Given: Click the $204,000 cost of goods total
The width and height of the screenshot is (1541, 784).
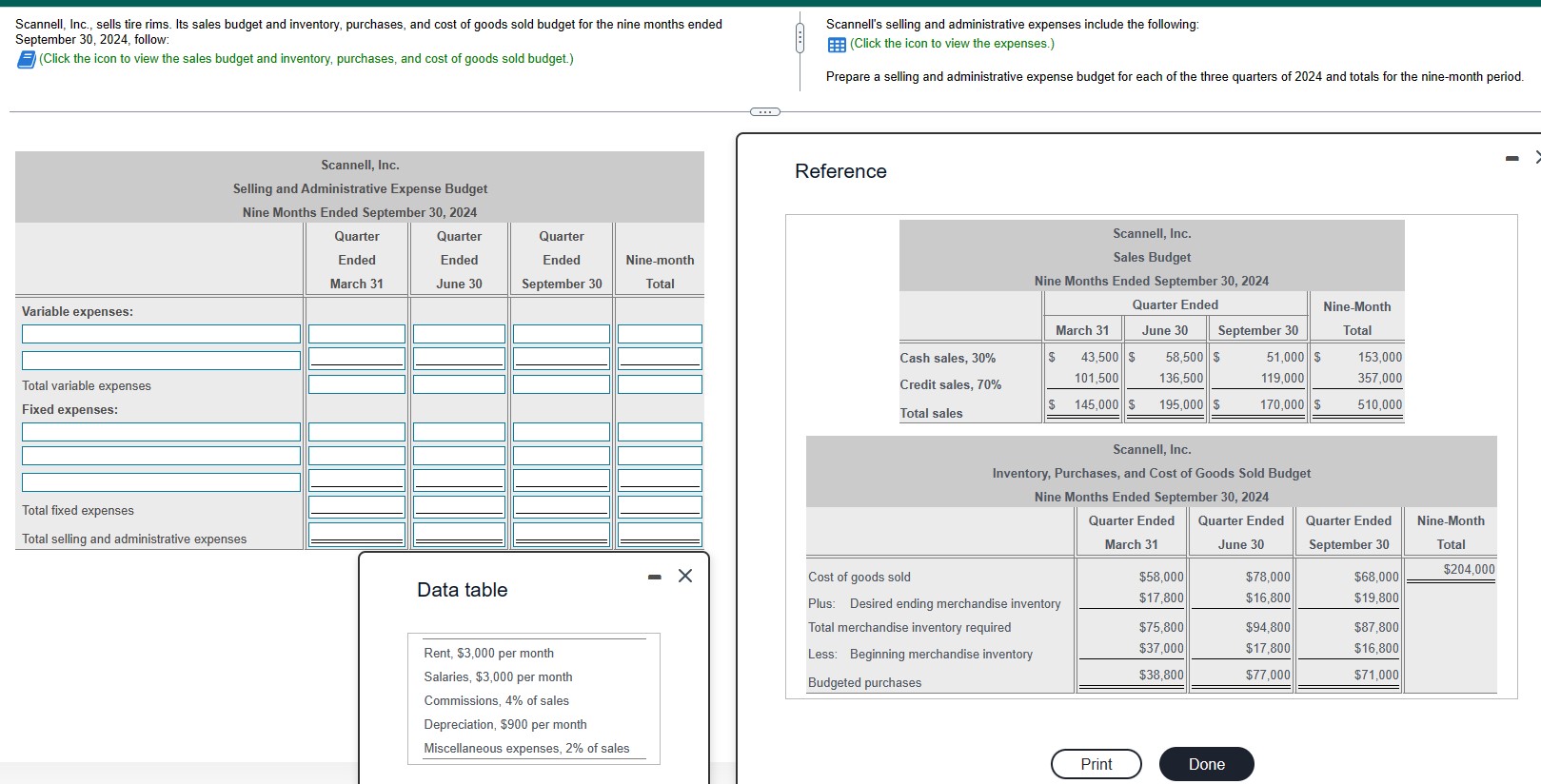Looking at the screenshot, I should pyautogui.click(x=1469, y=570).
